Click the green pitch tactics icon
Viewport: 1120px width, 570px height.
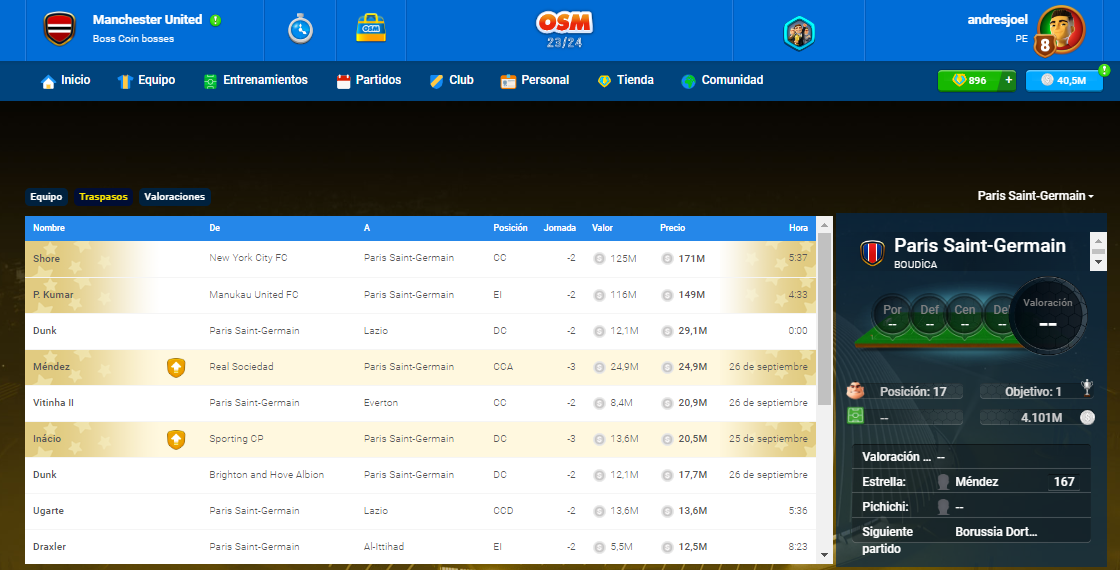tap(855, 416)
